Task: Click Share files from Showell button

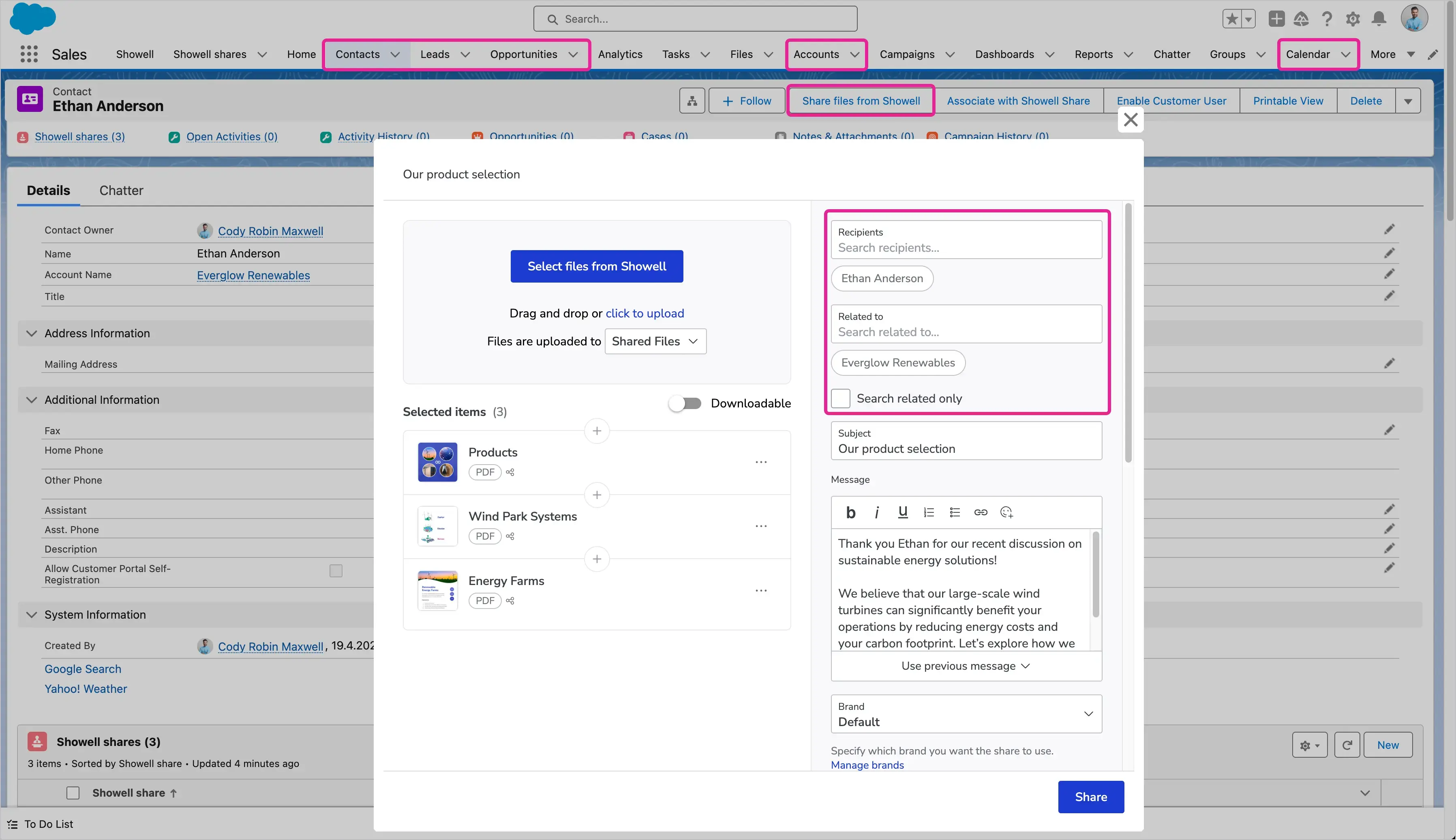Action: point(861,101)
